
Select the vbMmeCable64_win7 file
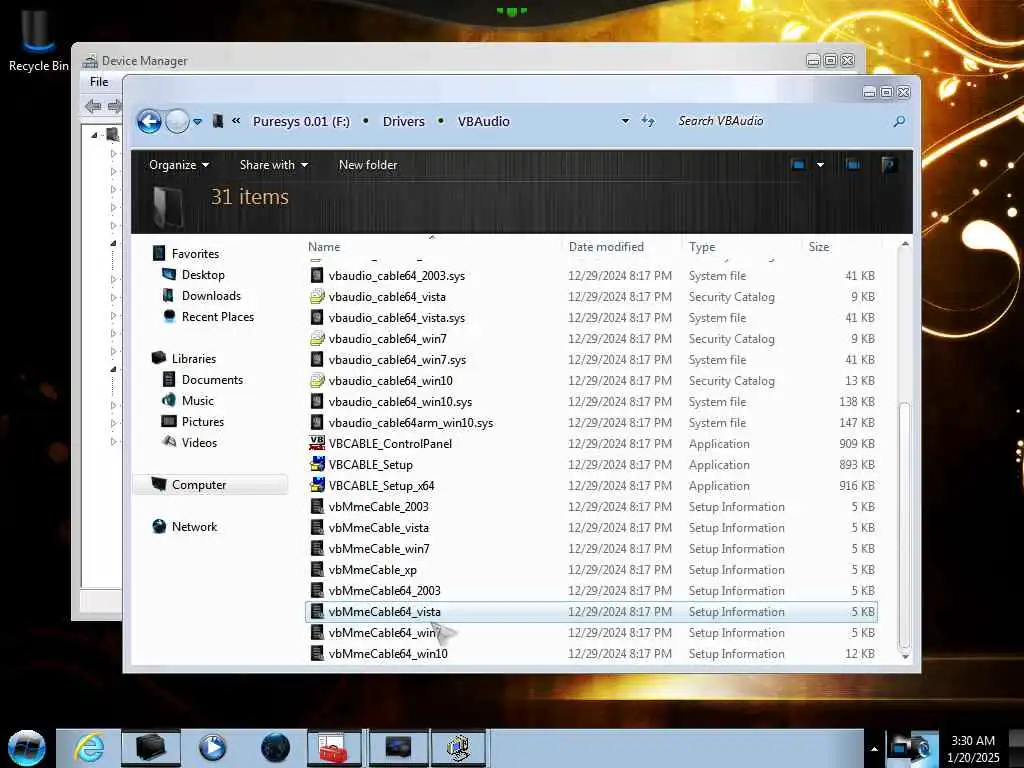(x=383, y=633)
